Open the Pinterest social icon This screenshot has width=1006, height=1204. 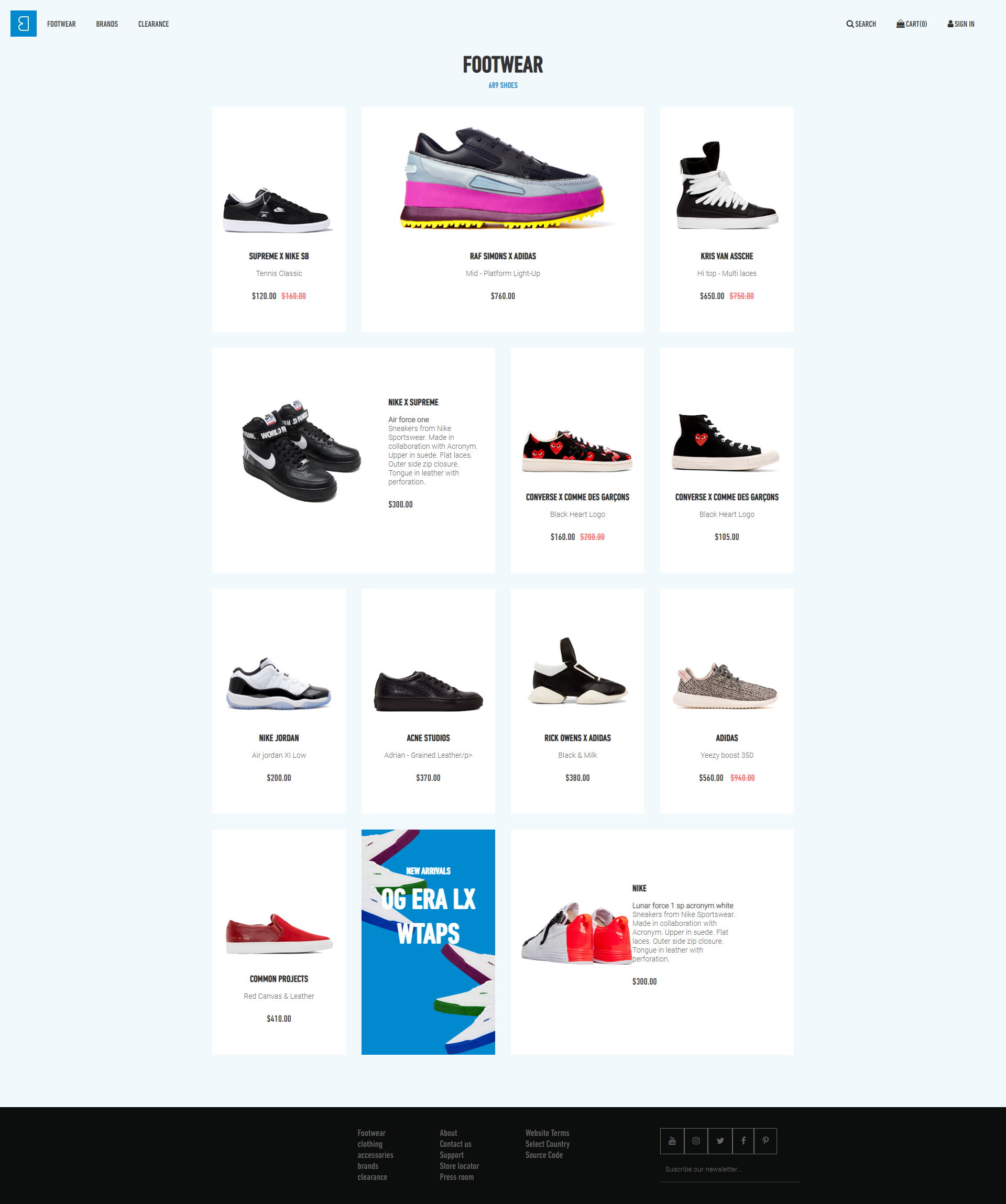(766, 1141)
